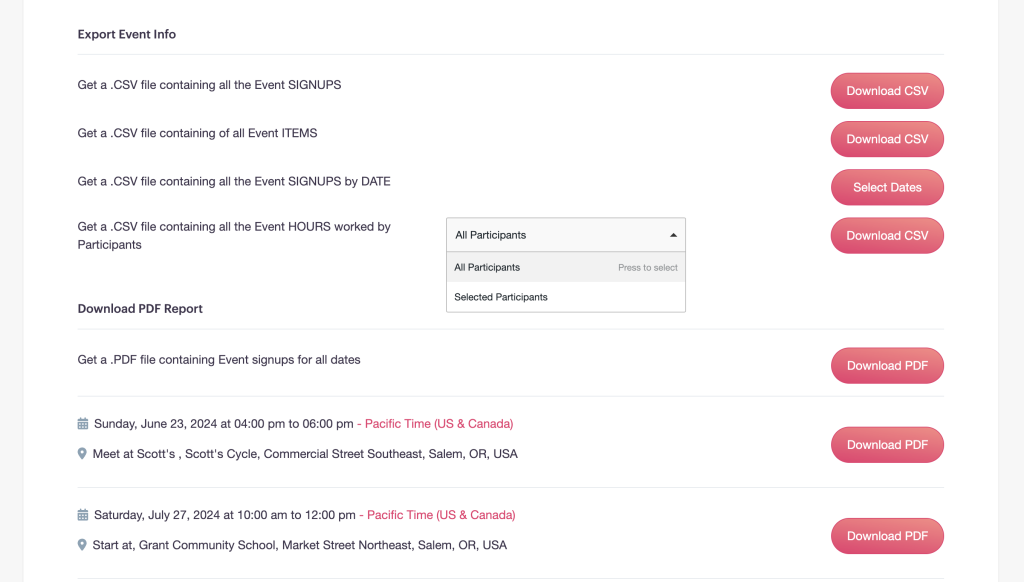Click Pacific Time link on July 27 event

tap(440, 515)
